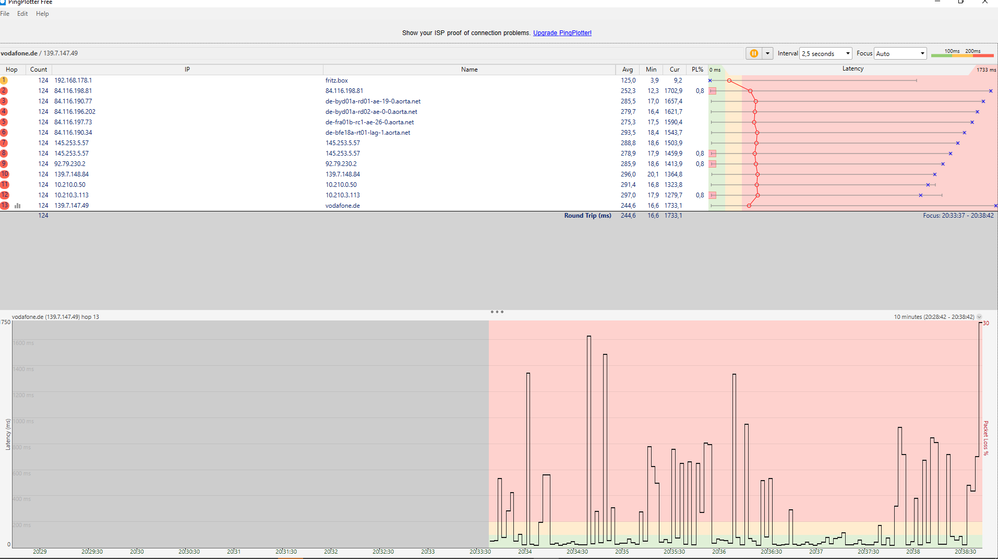This screenshot has height=559, width=998.
Task: Click the packet loss bar for hop 12
Action: click(713, 195)
